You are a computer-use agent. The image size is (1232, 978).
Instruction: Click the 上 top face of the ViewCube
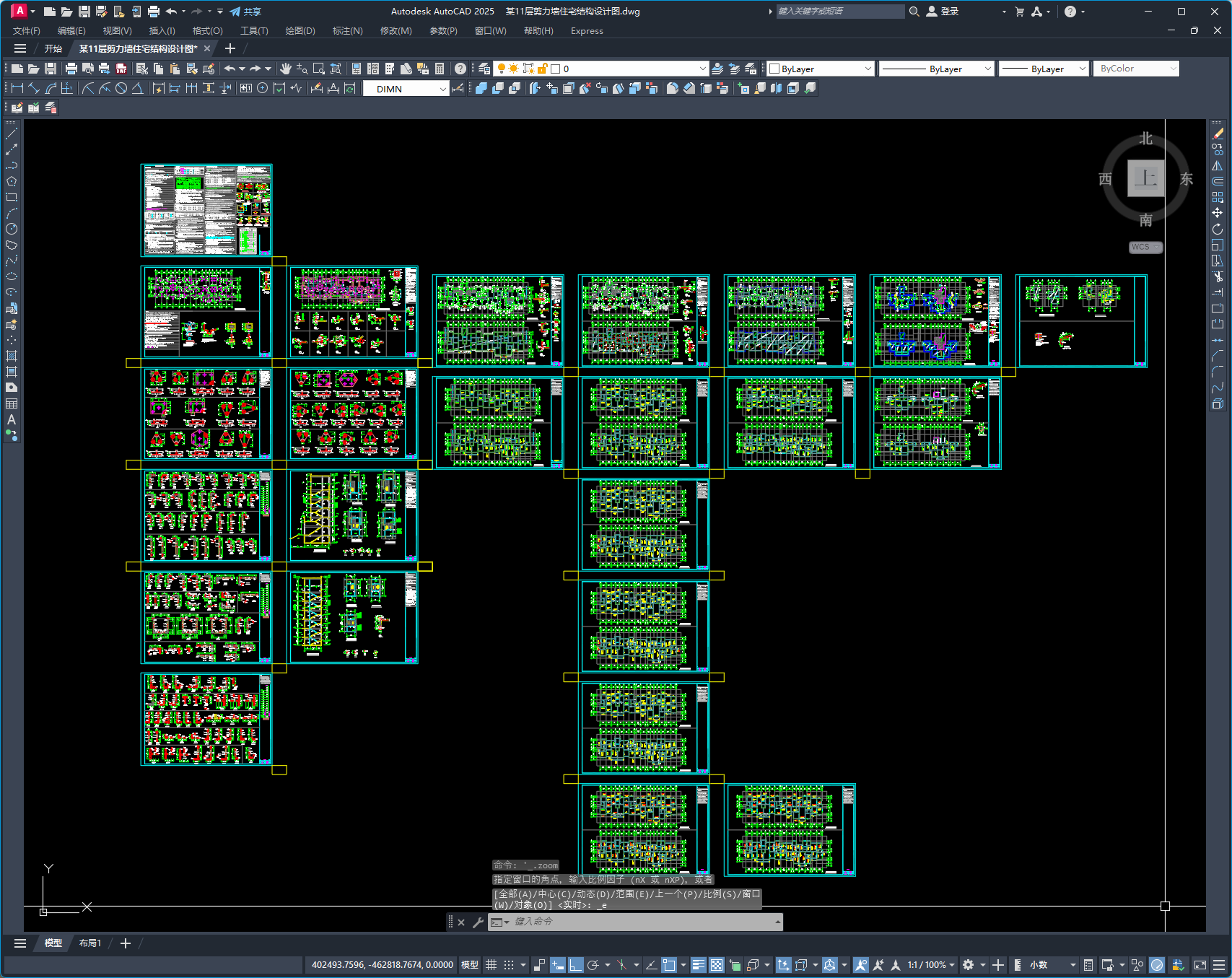(1146, 178)
